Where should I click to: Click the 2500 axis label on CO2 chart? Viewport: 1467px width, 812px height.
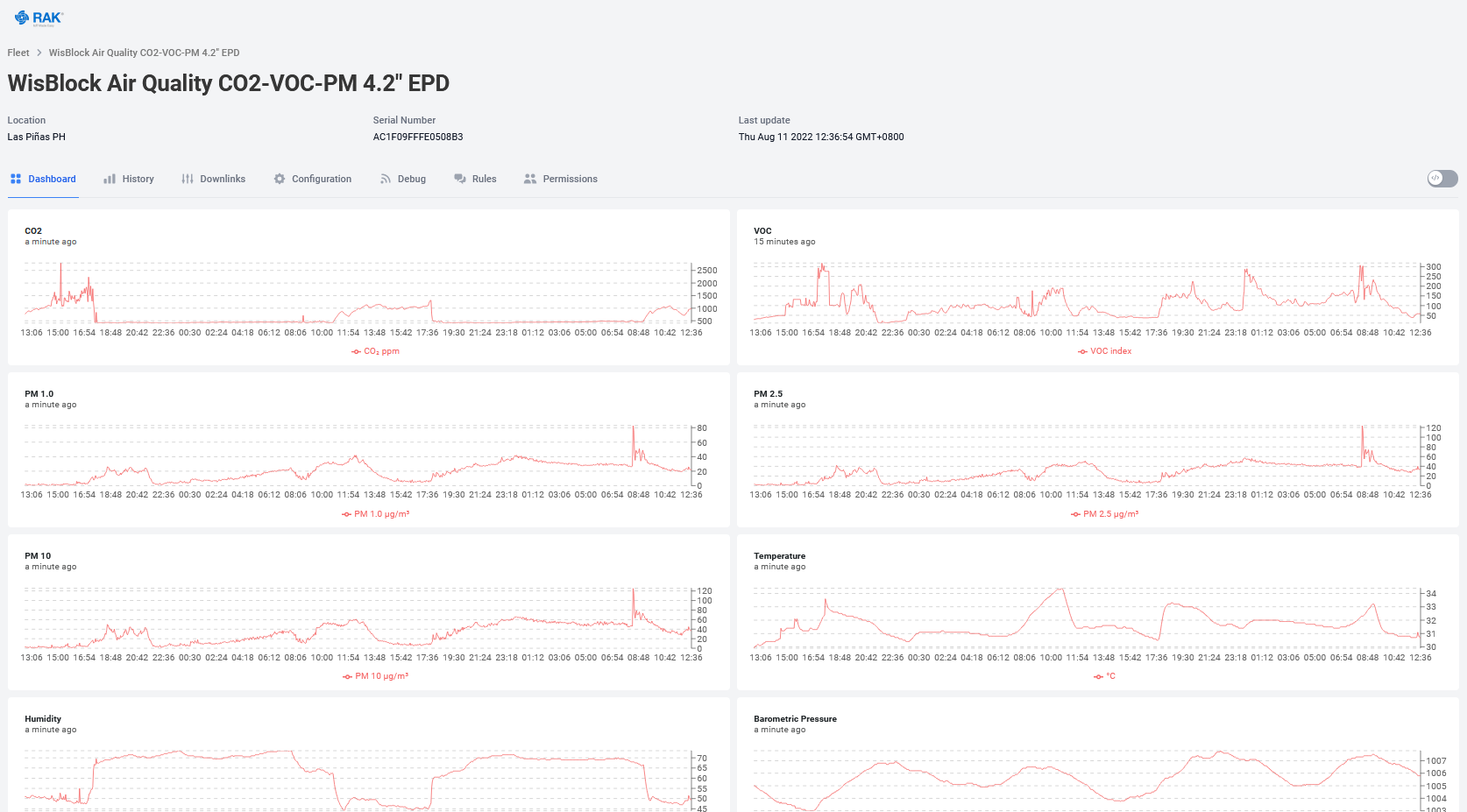(x=707, y=271)
